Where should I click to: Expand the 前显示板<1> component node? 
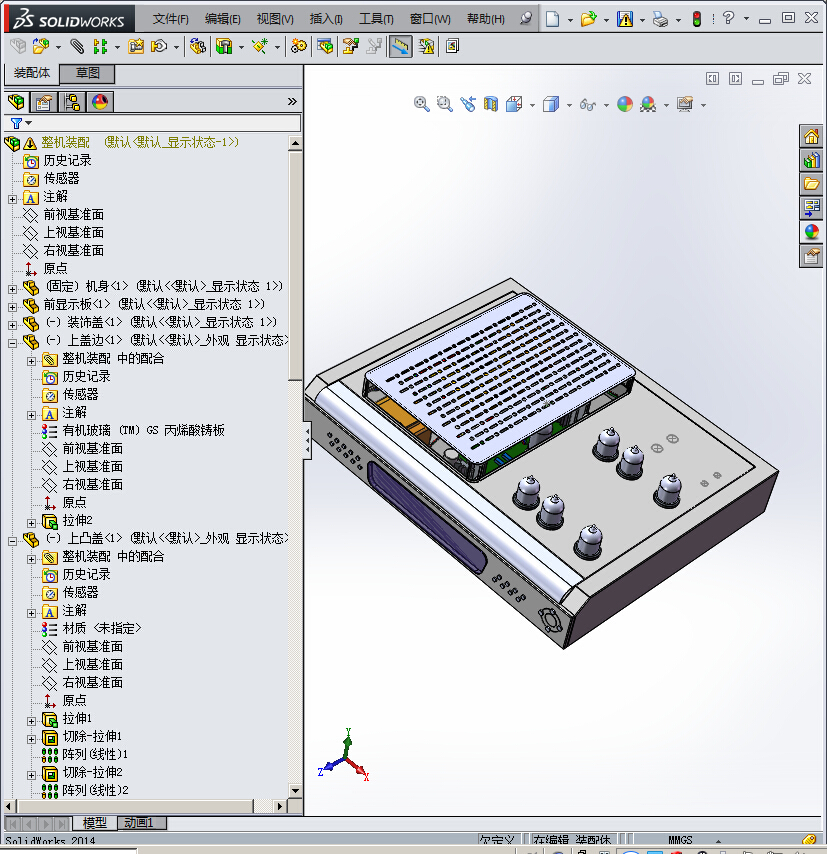pos(13,307)
